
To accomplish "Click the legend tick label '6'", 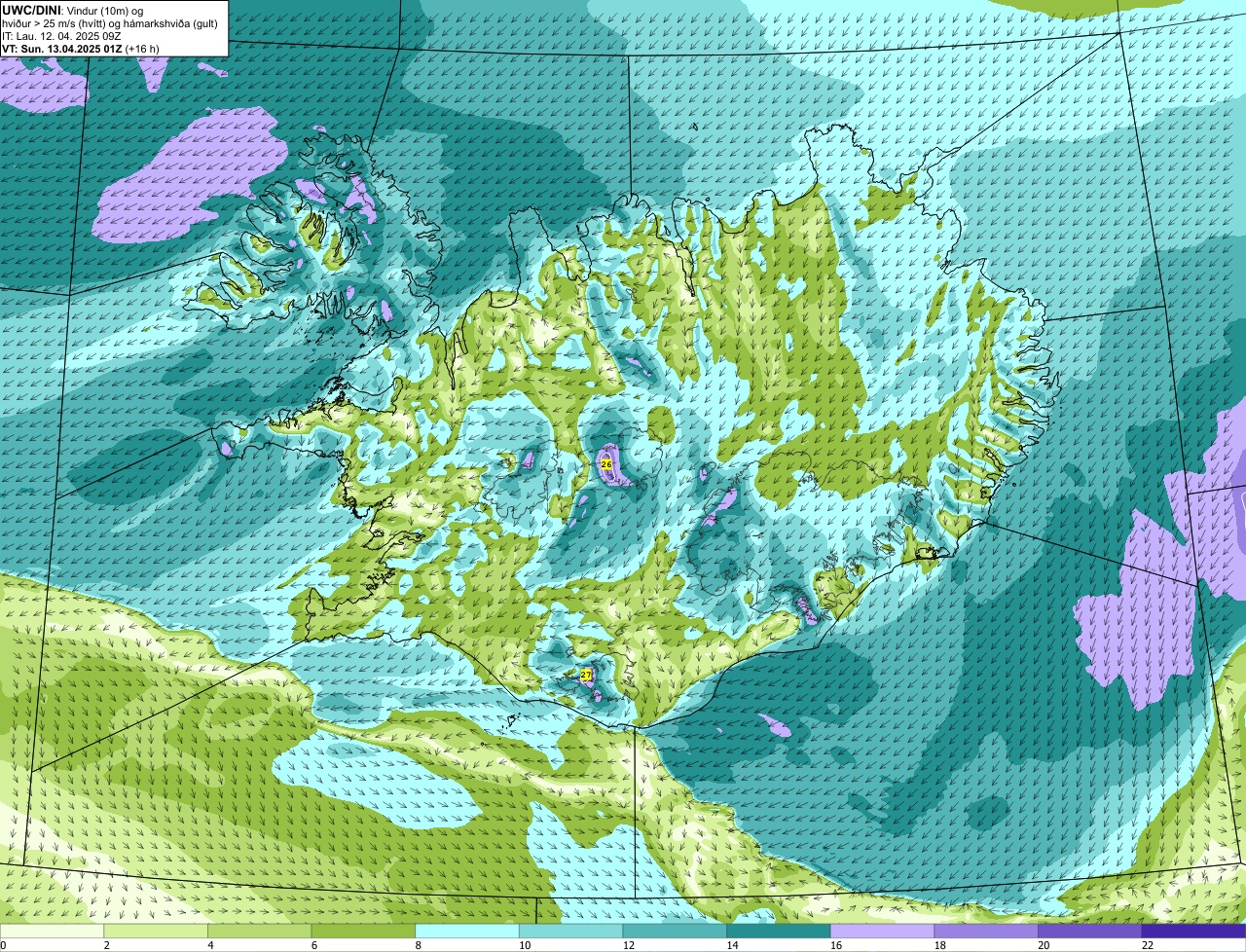I will click(314, 945).
